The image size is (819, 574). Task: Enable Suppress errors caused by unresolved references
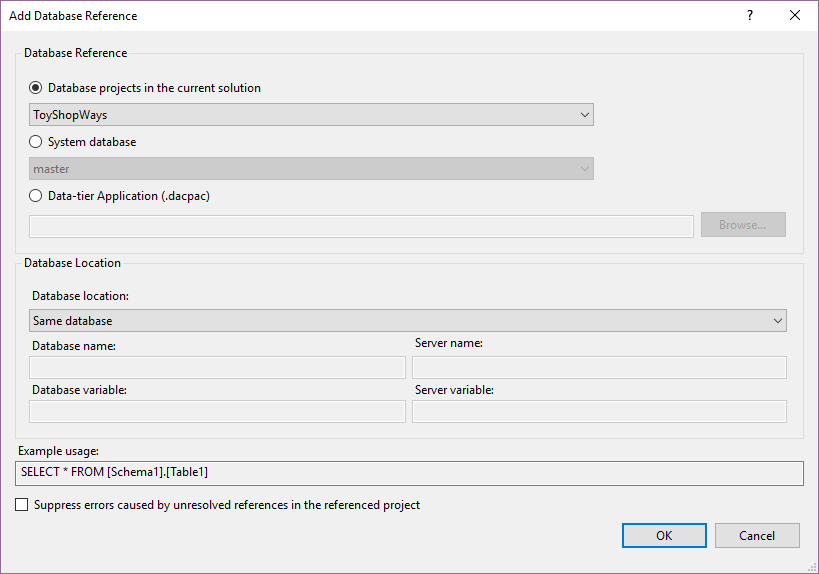click(x=22, y=505)
